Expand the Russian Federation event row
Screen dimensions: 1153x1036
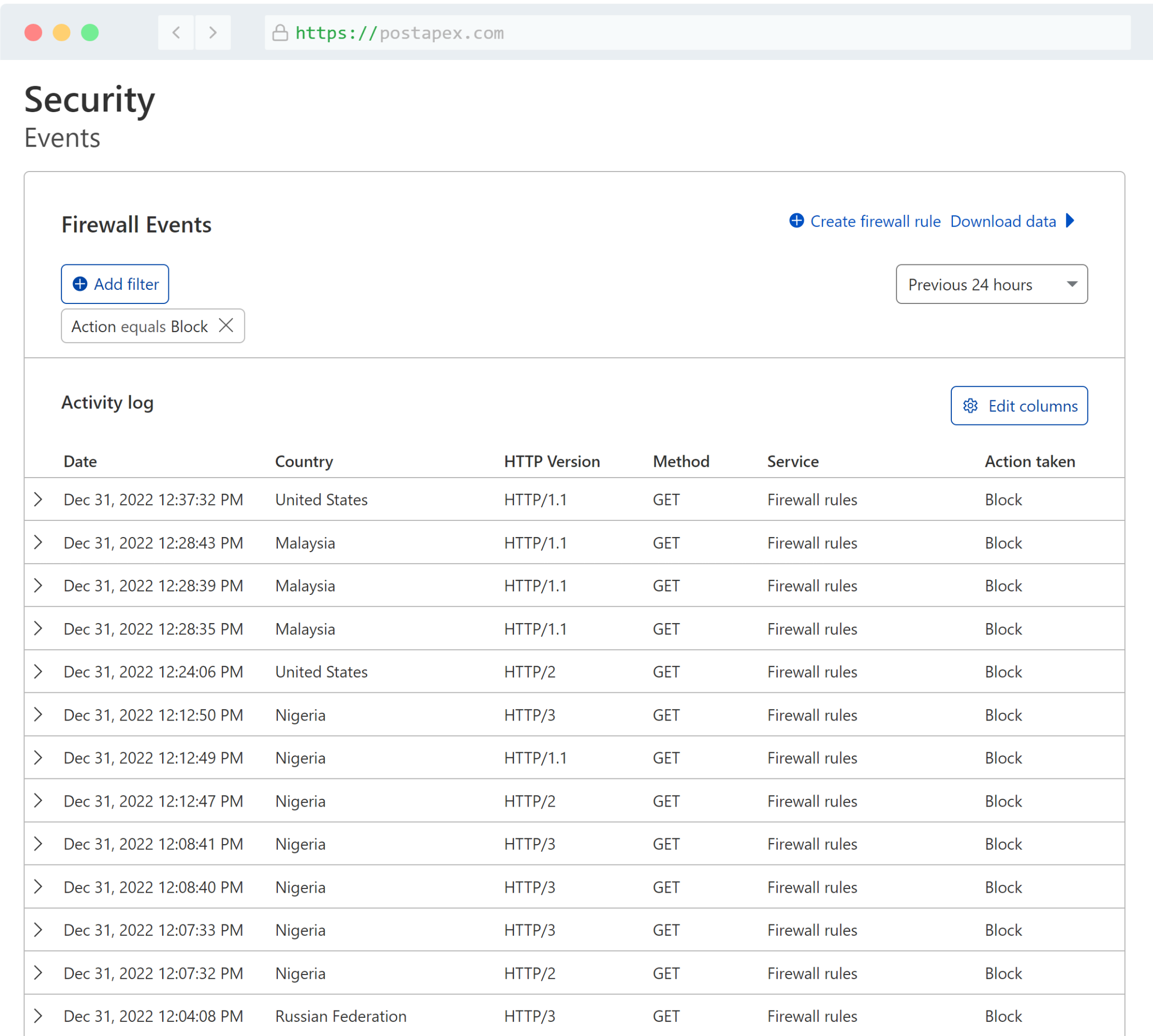point(38,1016)
